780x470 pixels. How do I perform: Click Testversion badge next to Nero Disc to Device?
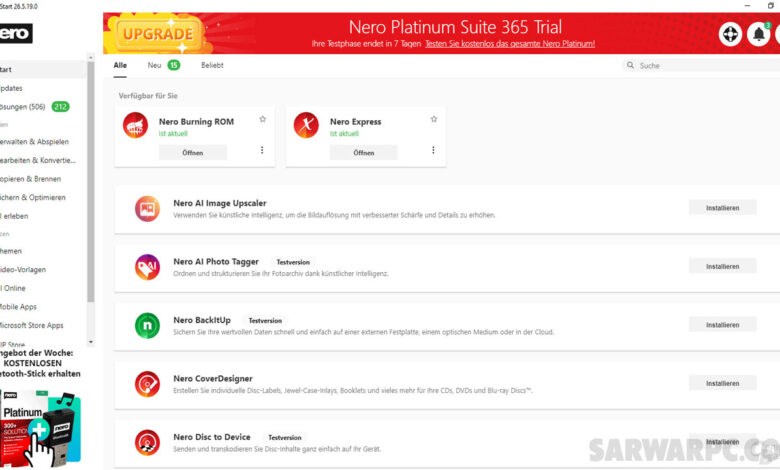click(285, 438)
